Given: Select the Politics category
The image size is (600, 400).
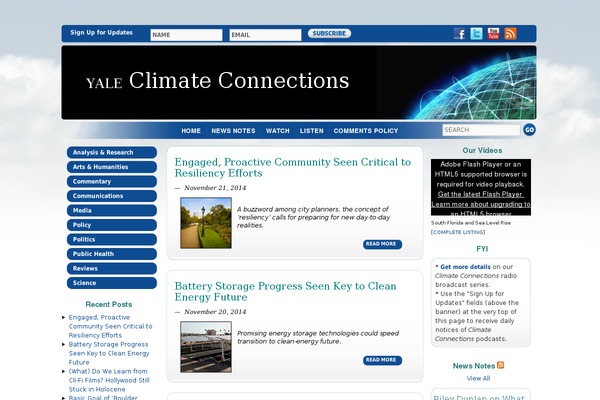Looking at the screenshot, I should click(112, 240).
